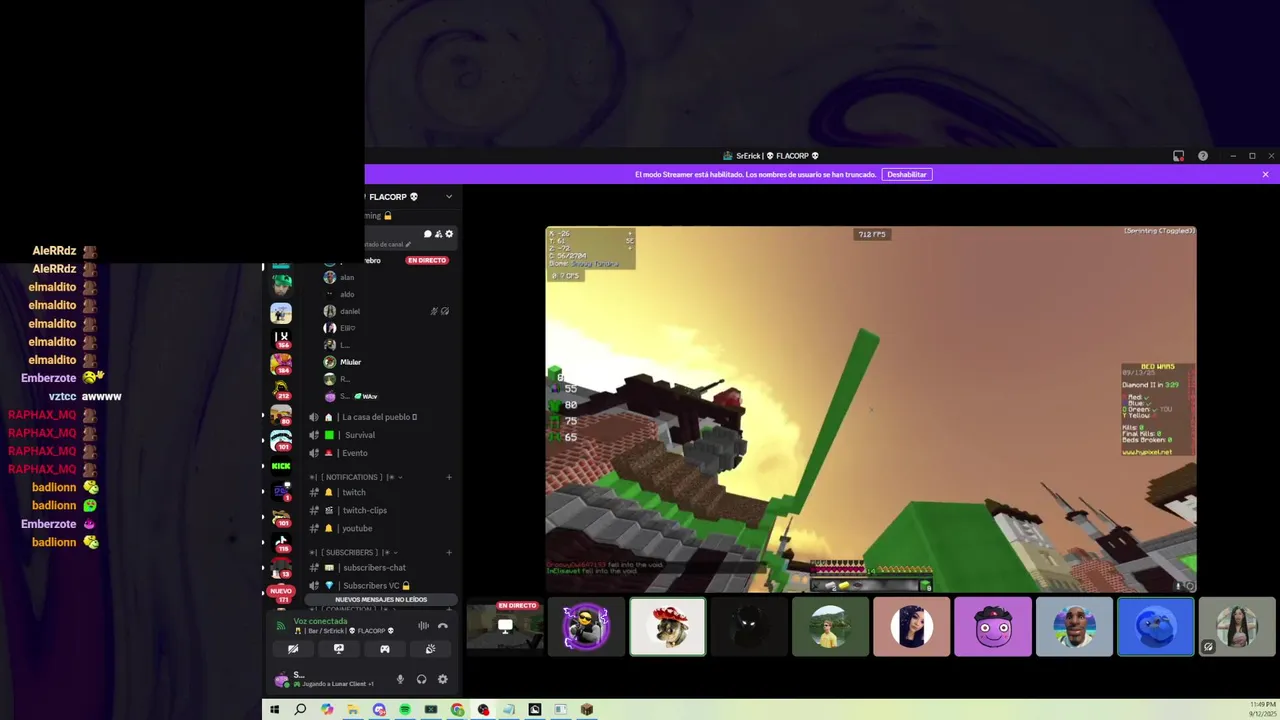Click Voz conectada connection status
The height and width of the screenshot is (720, 1280).
(320, 621)
